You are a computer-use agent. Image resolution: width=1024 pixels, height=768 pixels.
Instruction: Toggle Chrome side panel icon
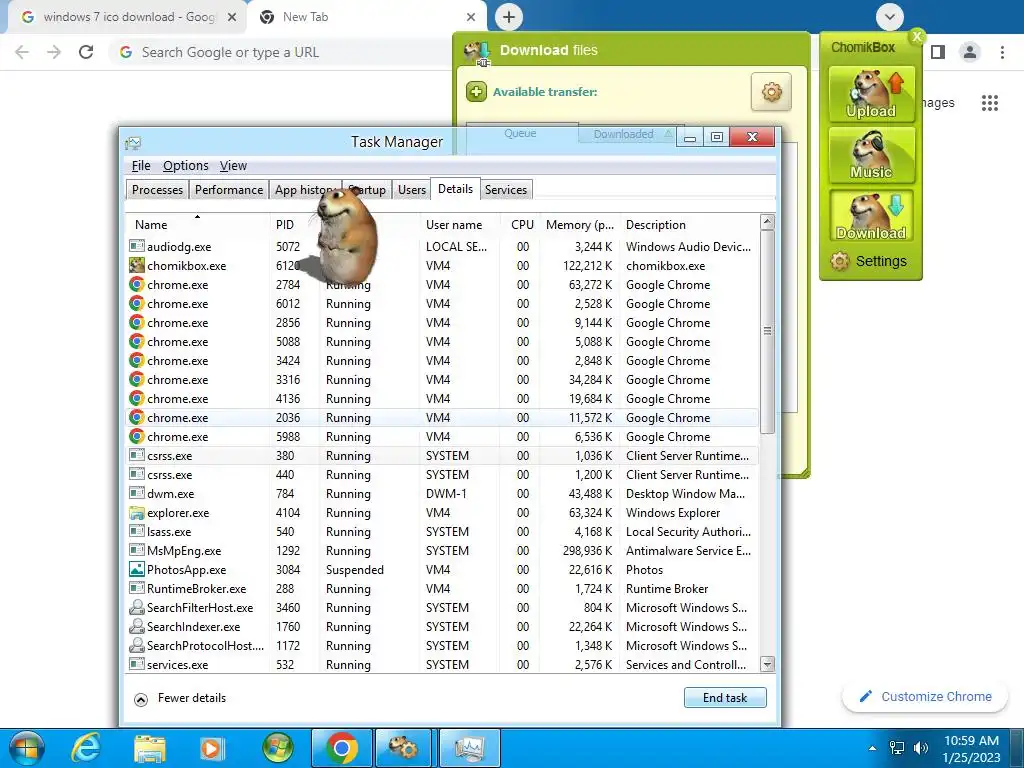point(938,52)
